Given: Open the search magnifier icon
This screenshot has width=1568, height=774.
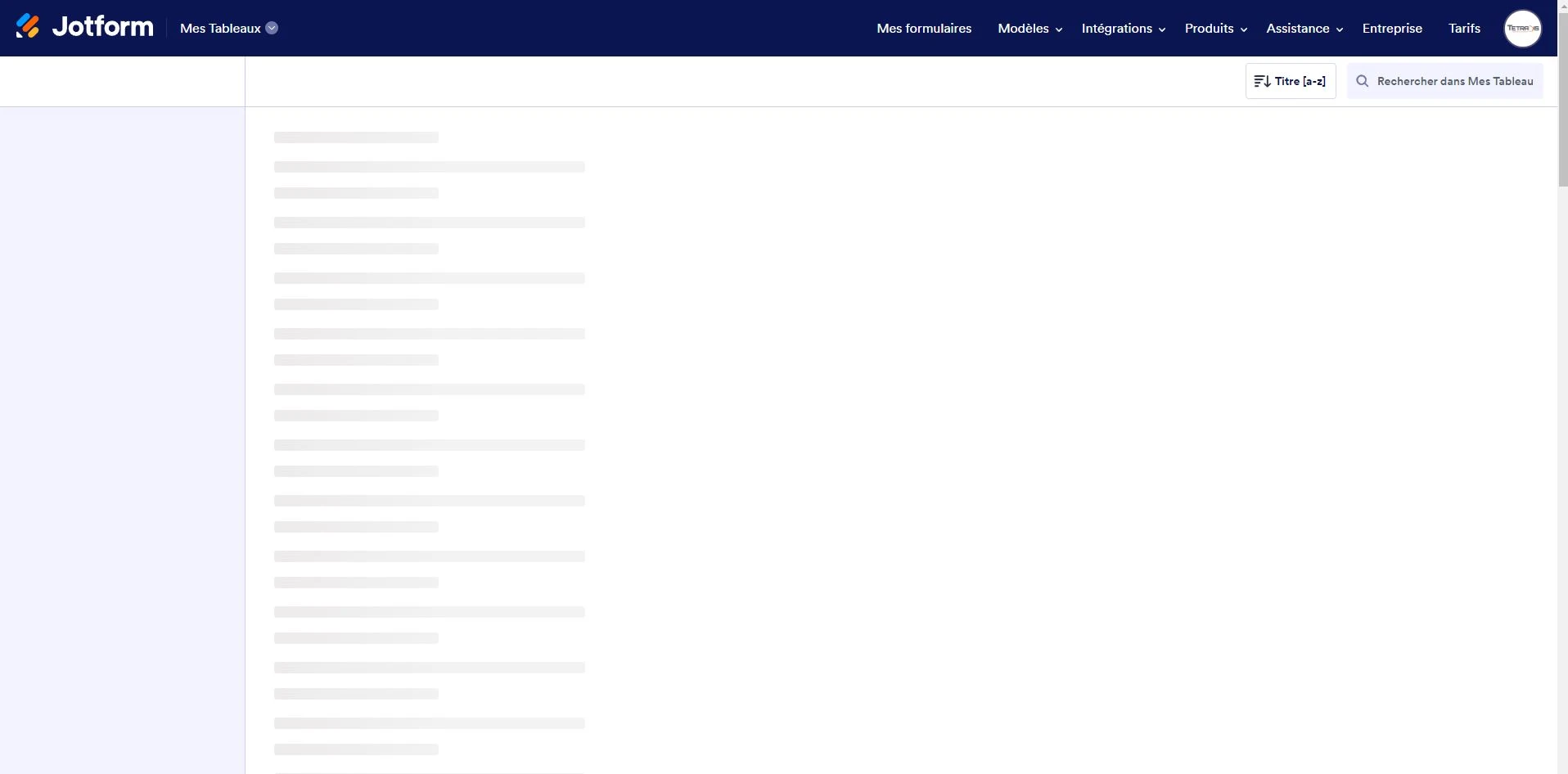Looking at the screenshot, I should (x=1361, y=81).
